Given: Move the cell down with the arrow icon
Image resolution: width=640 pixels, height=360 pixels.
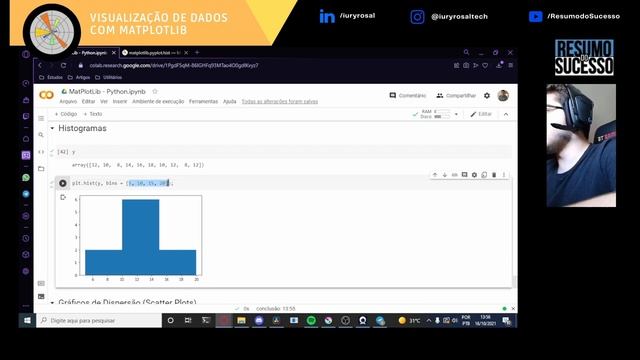Looking at the screenshot, I should [445, 175].
